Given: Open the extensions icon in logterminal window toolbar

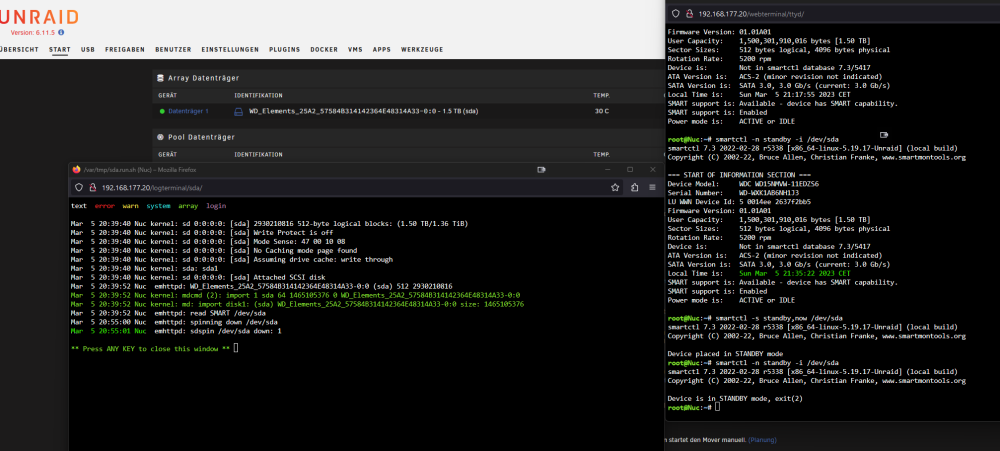Looking at the screenshot, I should coord(635,188).
